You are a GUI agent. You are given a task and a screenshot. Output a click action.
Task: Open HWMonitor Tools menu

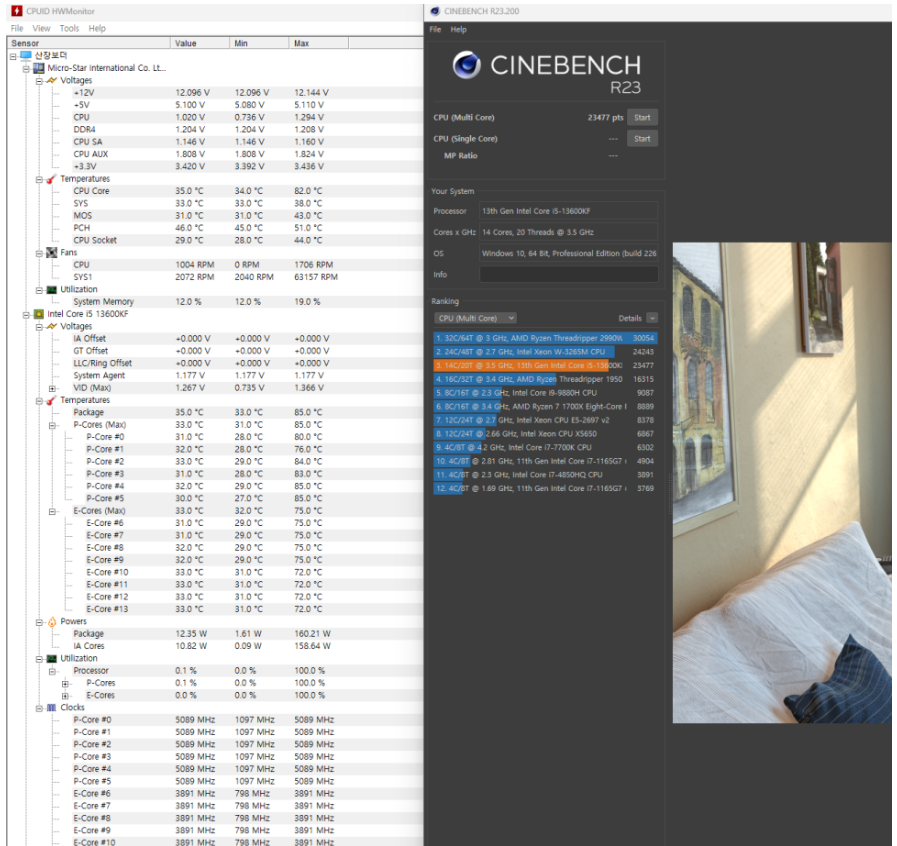point(69,28)
